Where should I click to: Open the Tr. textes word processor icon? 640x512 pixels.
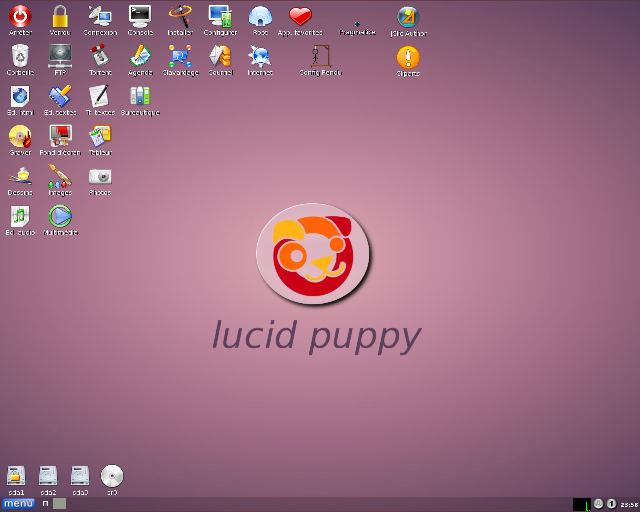tap(100, 96)
